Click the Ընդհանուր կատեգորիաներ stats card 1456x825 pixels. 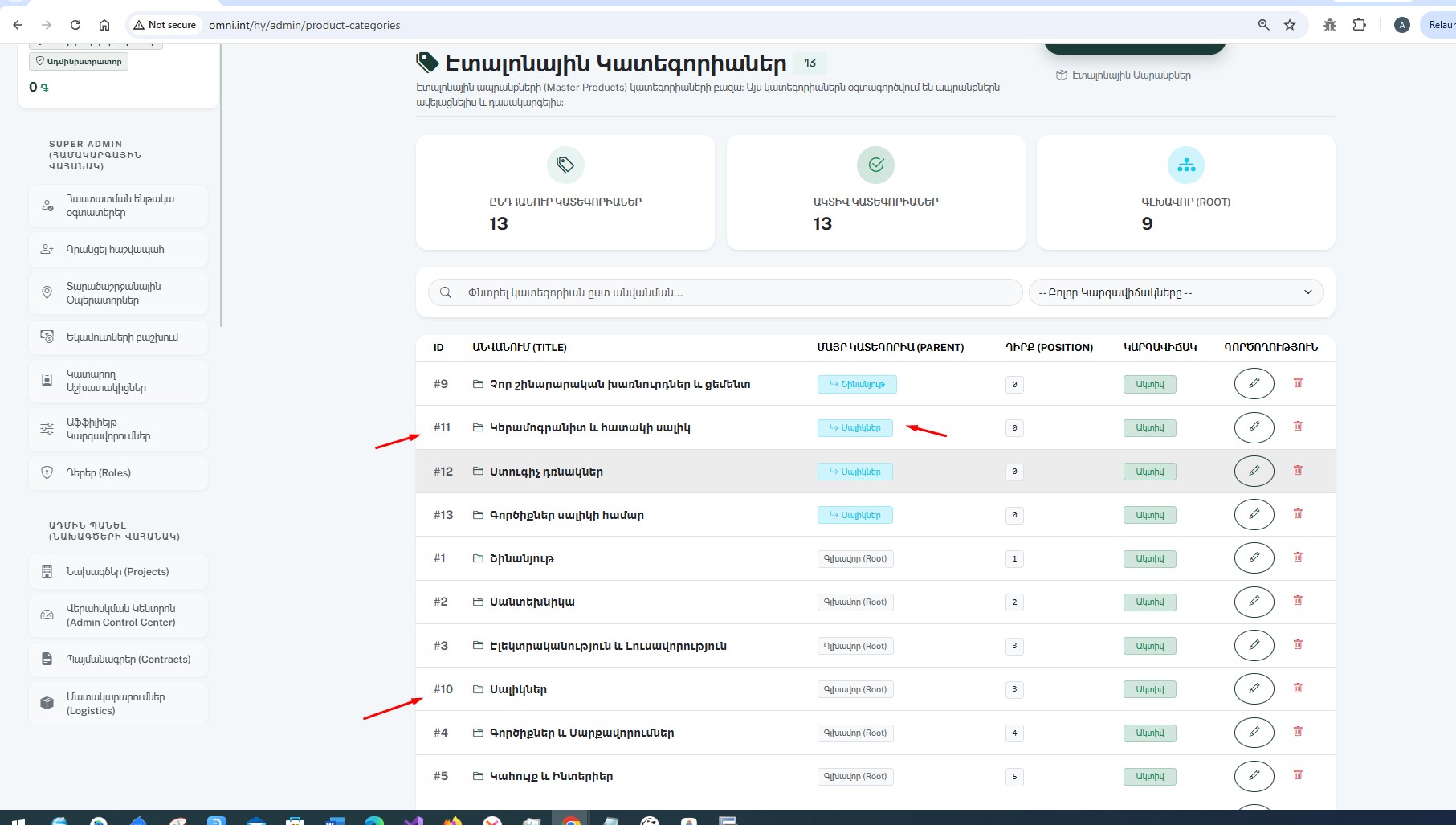click(x=565, y=192)
